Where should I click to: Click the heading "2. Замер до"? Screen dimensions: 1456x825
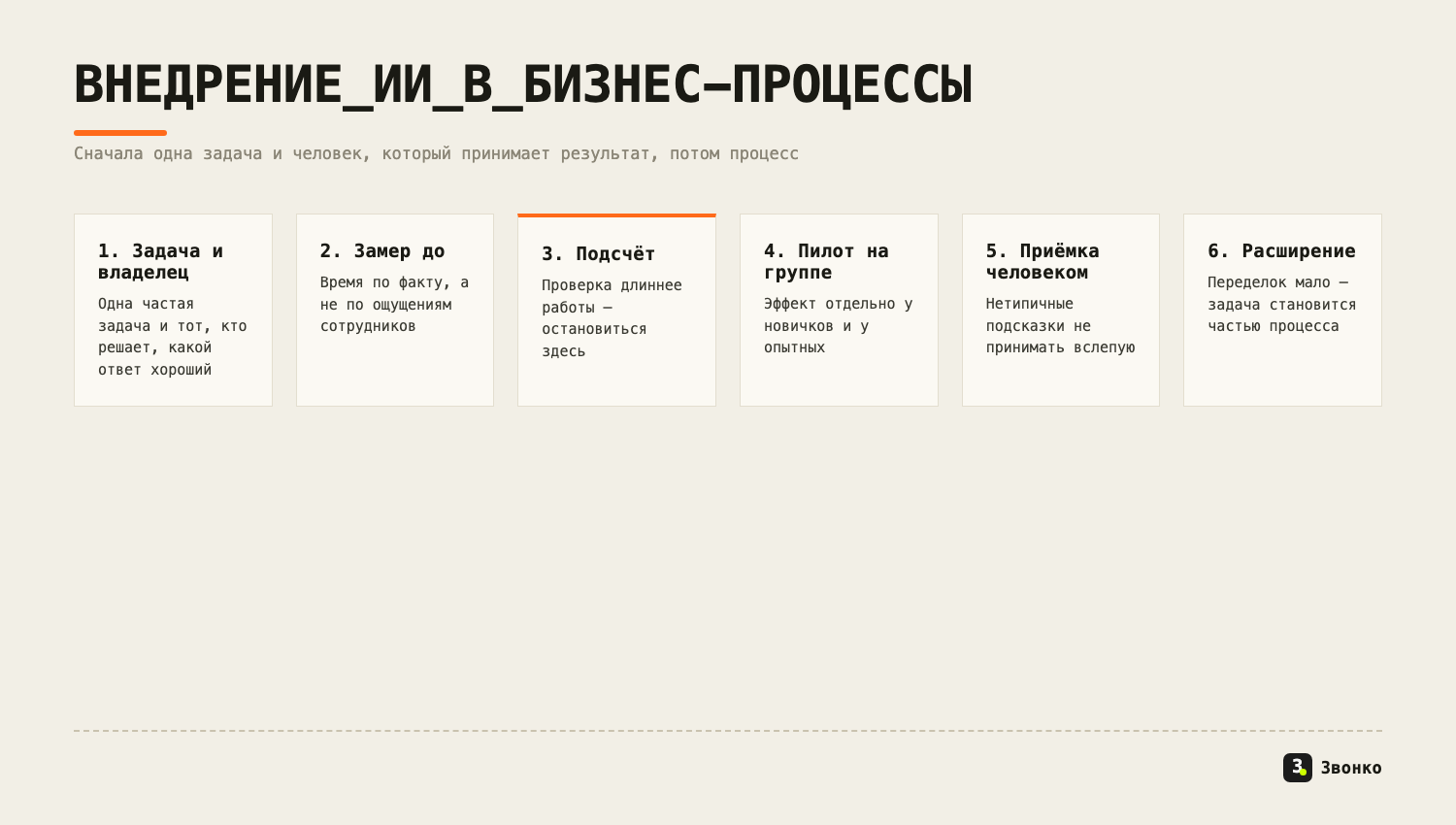coord(382,251)
